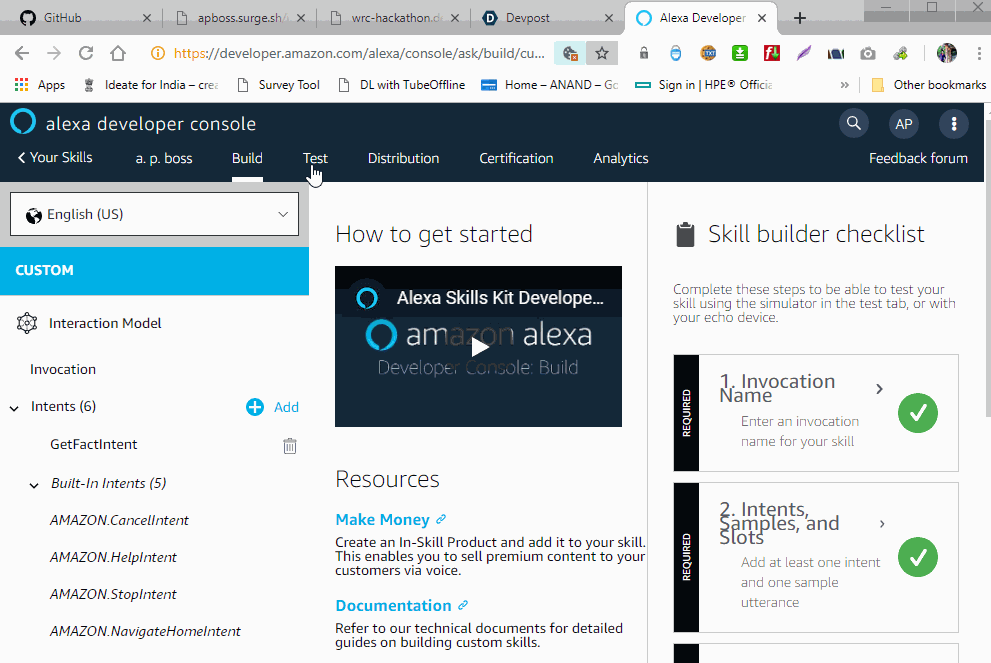The image size is (991, 663).
Task: Open the Certification tab
Action: tap(516, 158)
